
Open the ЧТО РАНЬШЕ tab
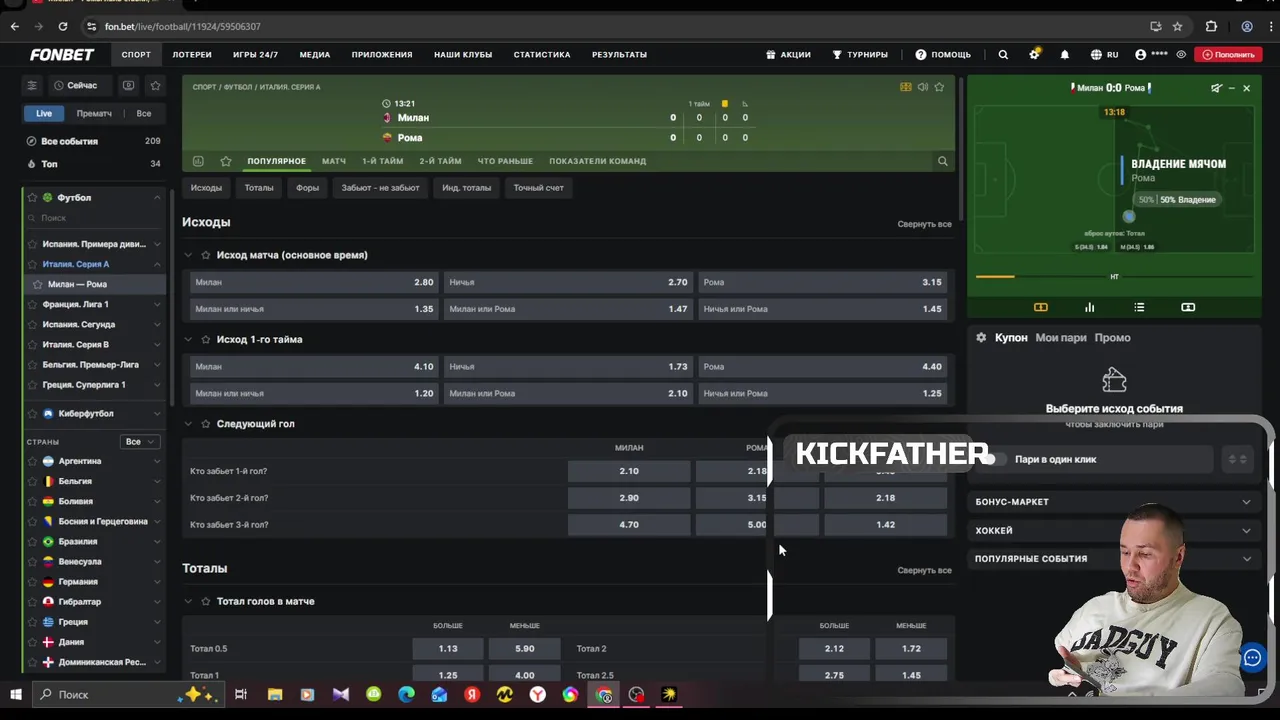(505, 161)
